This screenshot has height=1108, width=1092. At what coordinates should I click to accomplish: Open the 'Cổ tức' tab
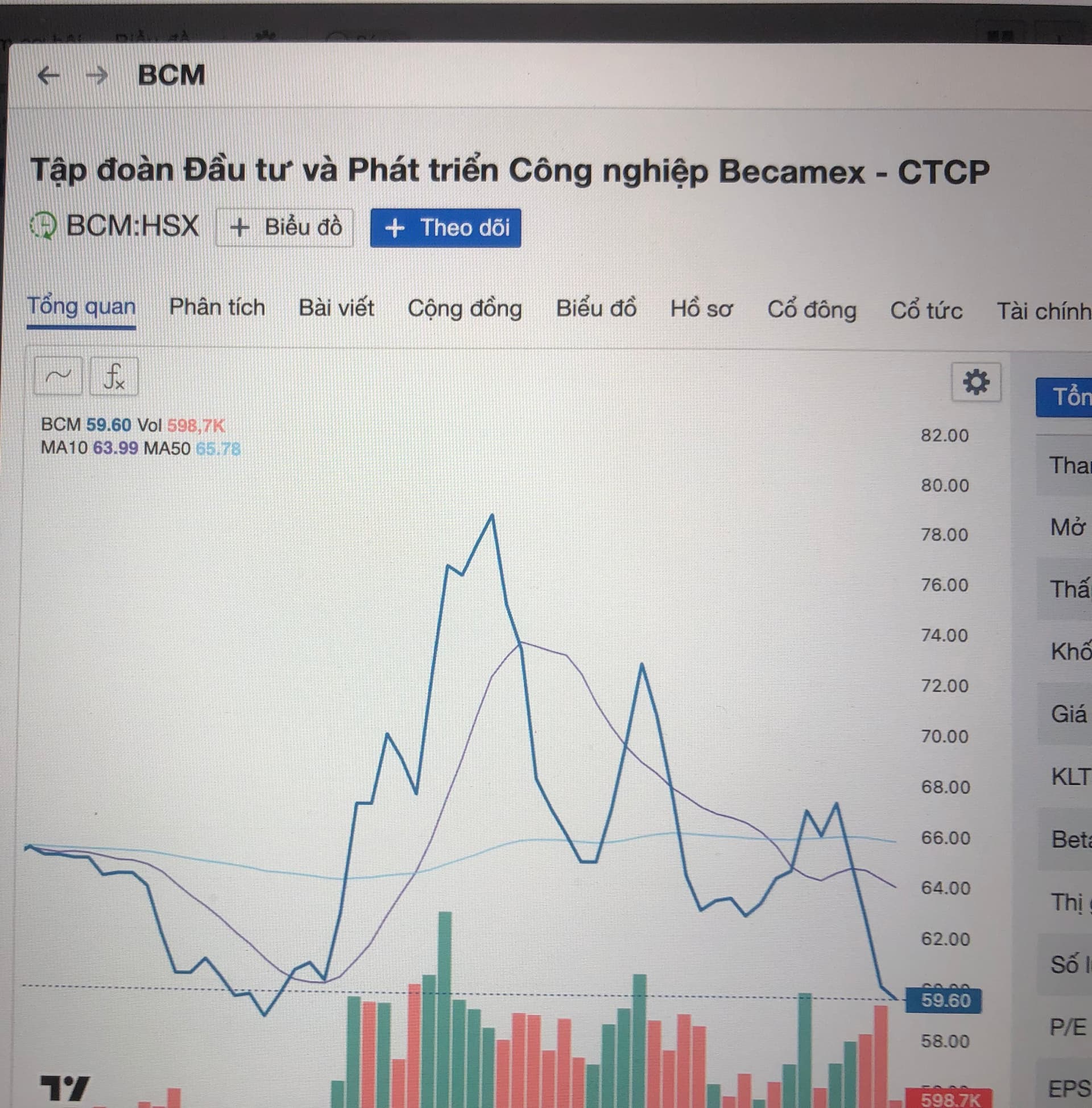926,311
